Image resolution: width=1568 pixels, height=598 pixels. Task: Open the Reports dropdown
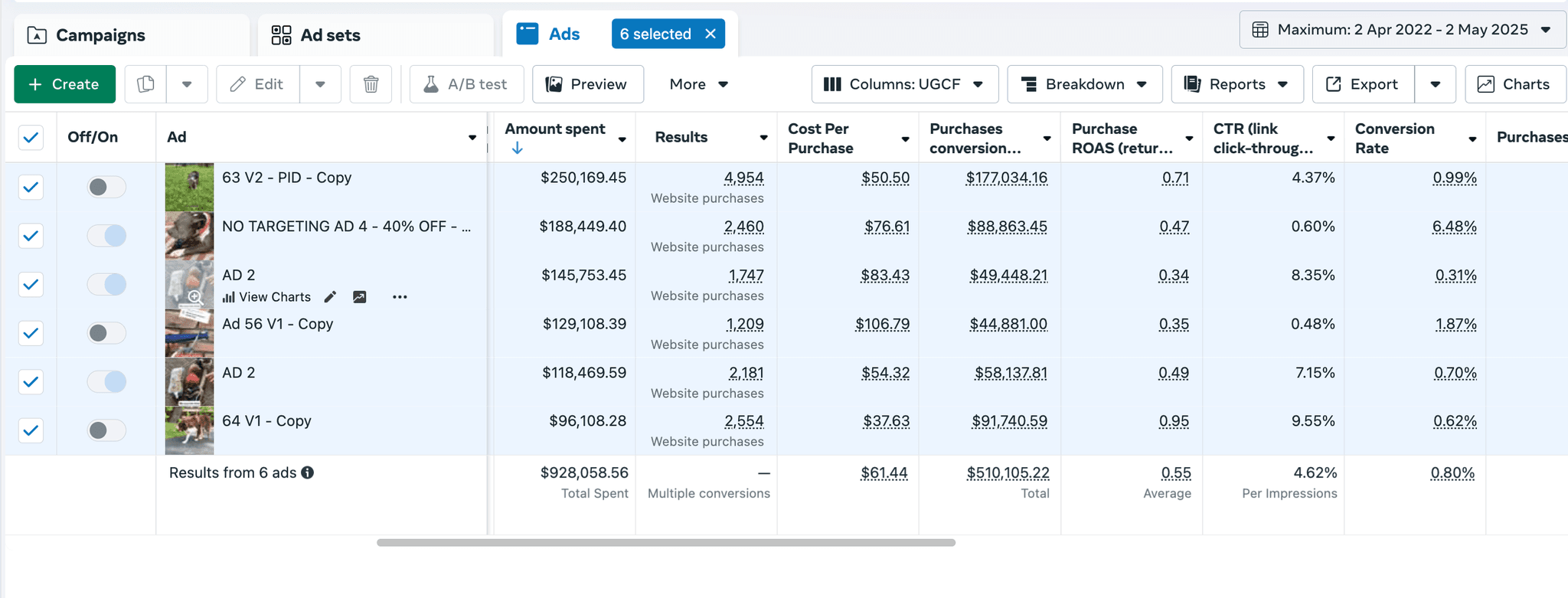(x=1236, y=84)
